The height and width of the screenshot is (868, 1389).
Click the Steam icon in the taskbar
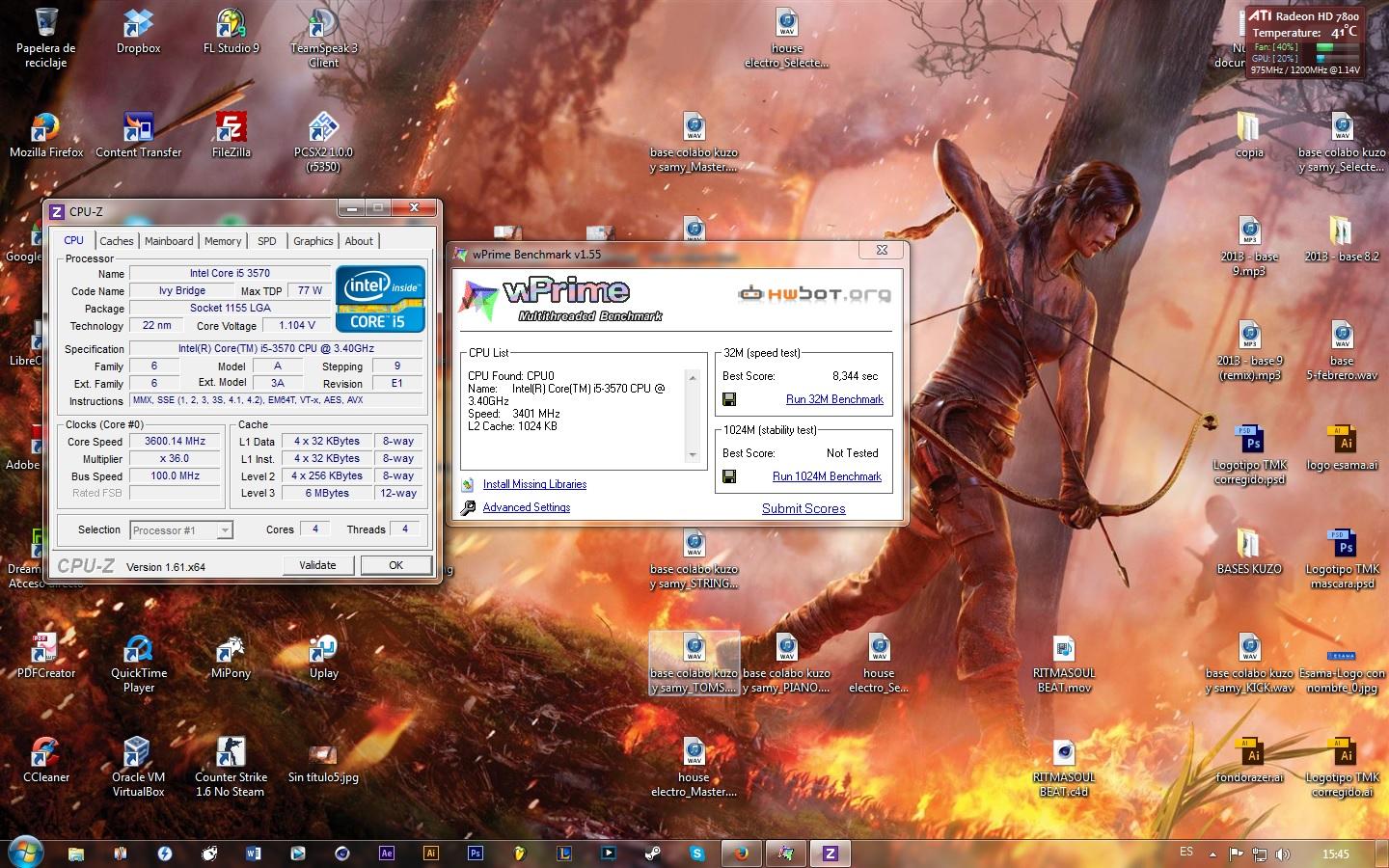[x=653, y=853]
